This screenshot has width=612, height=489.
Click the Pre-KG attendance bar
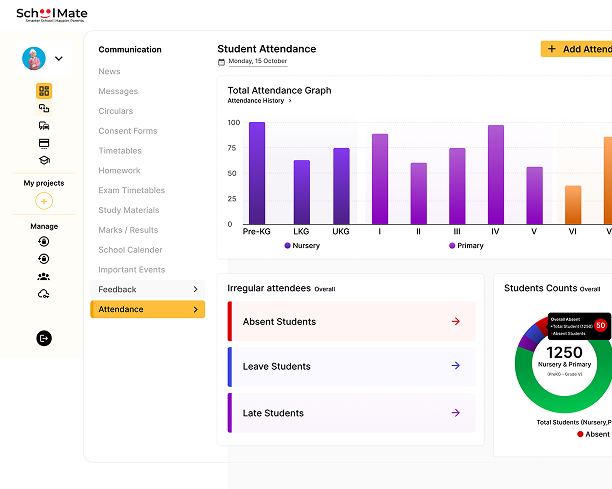click(257, 173)
